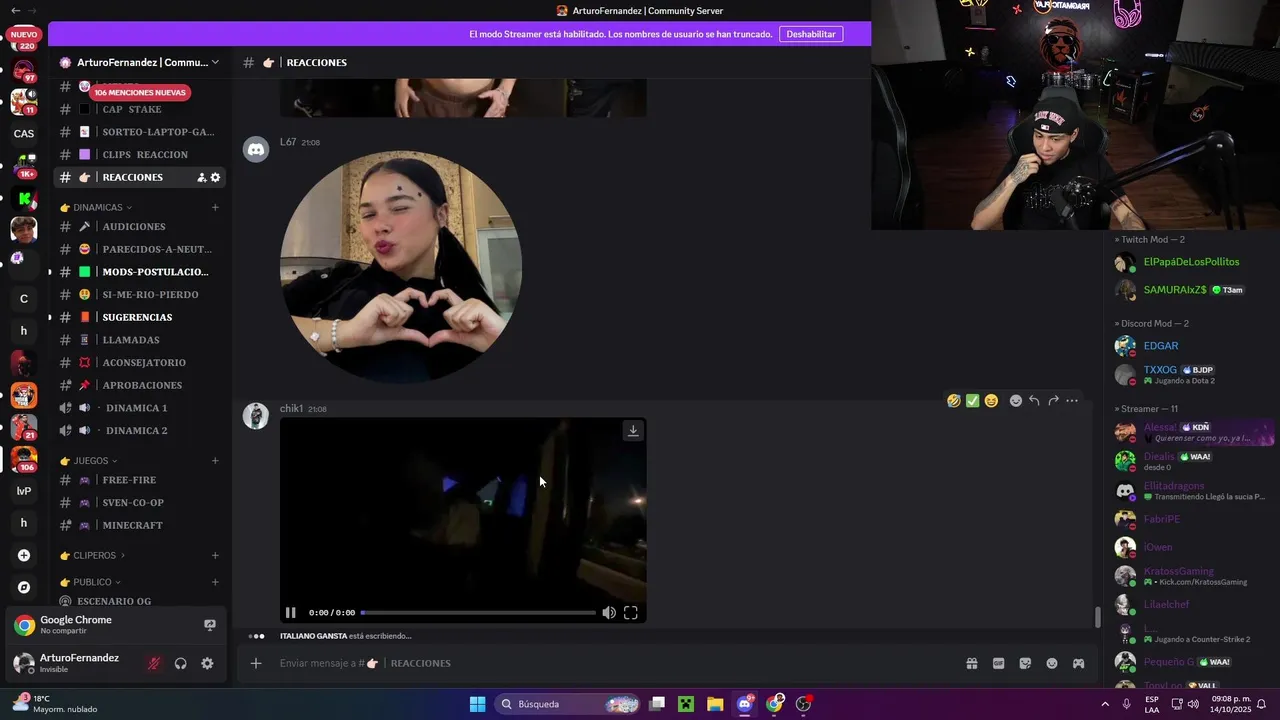This screenshot has width=1280, height=720.
Task: Toggle the headphones deafen button
Action: 181,663
